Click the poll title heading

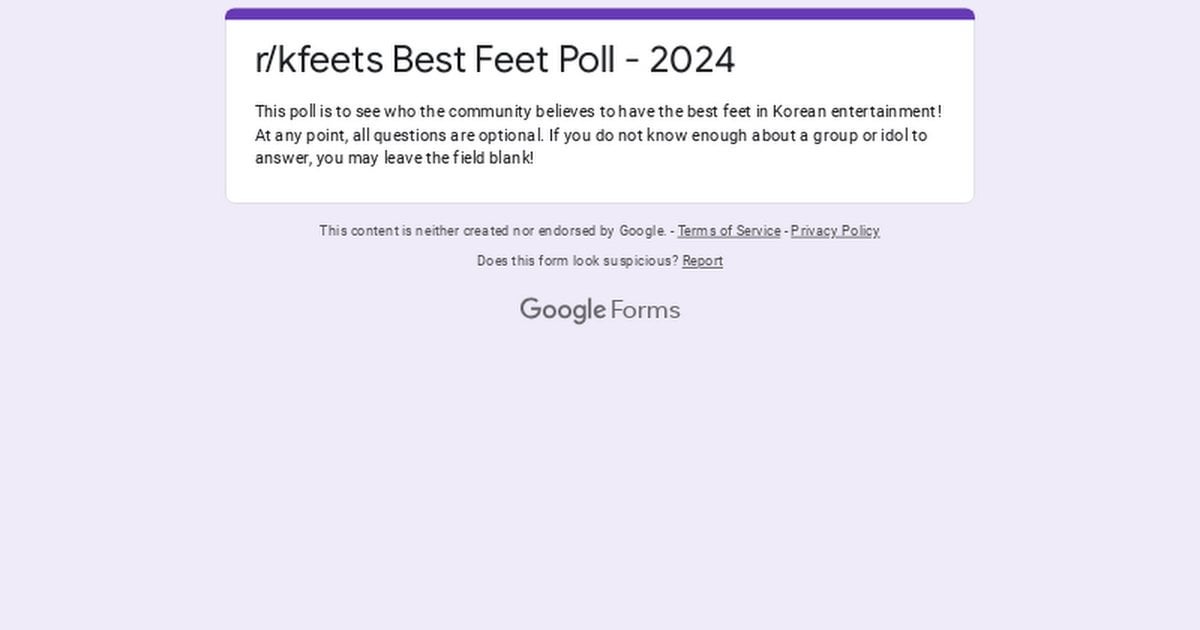495,60
